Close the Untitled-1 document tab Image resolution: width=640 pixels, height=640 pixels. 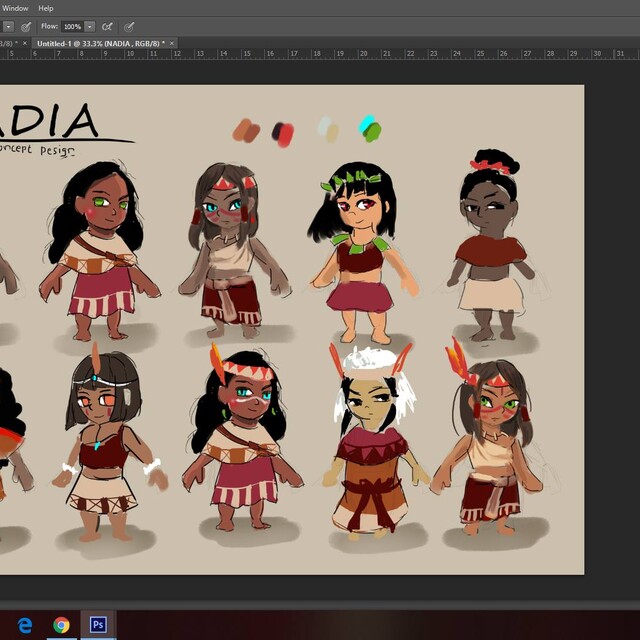[x=172, y=44]
